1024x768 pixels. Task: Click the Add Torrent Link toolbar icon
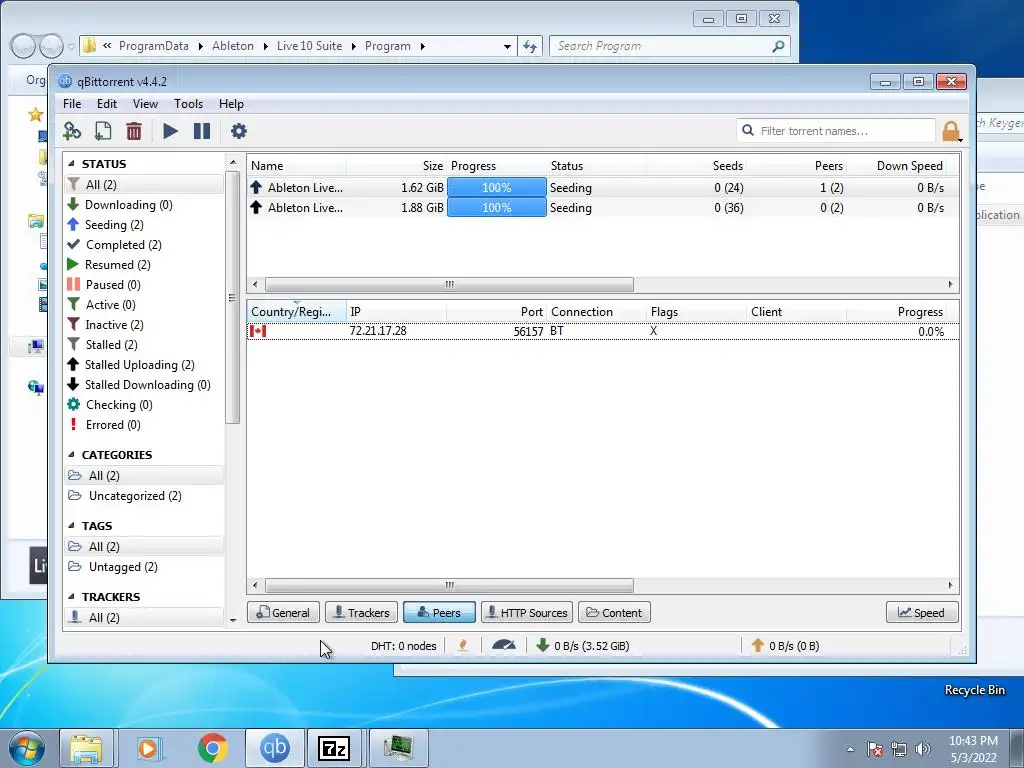pyautogui.click(x=72, y=131)
